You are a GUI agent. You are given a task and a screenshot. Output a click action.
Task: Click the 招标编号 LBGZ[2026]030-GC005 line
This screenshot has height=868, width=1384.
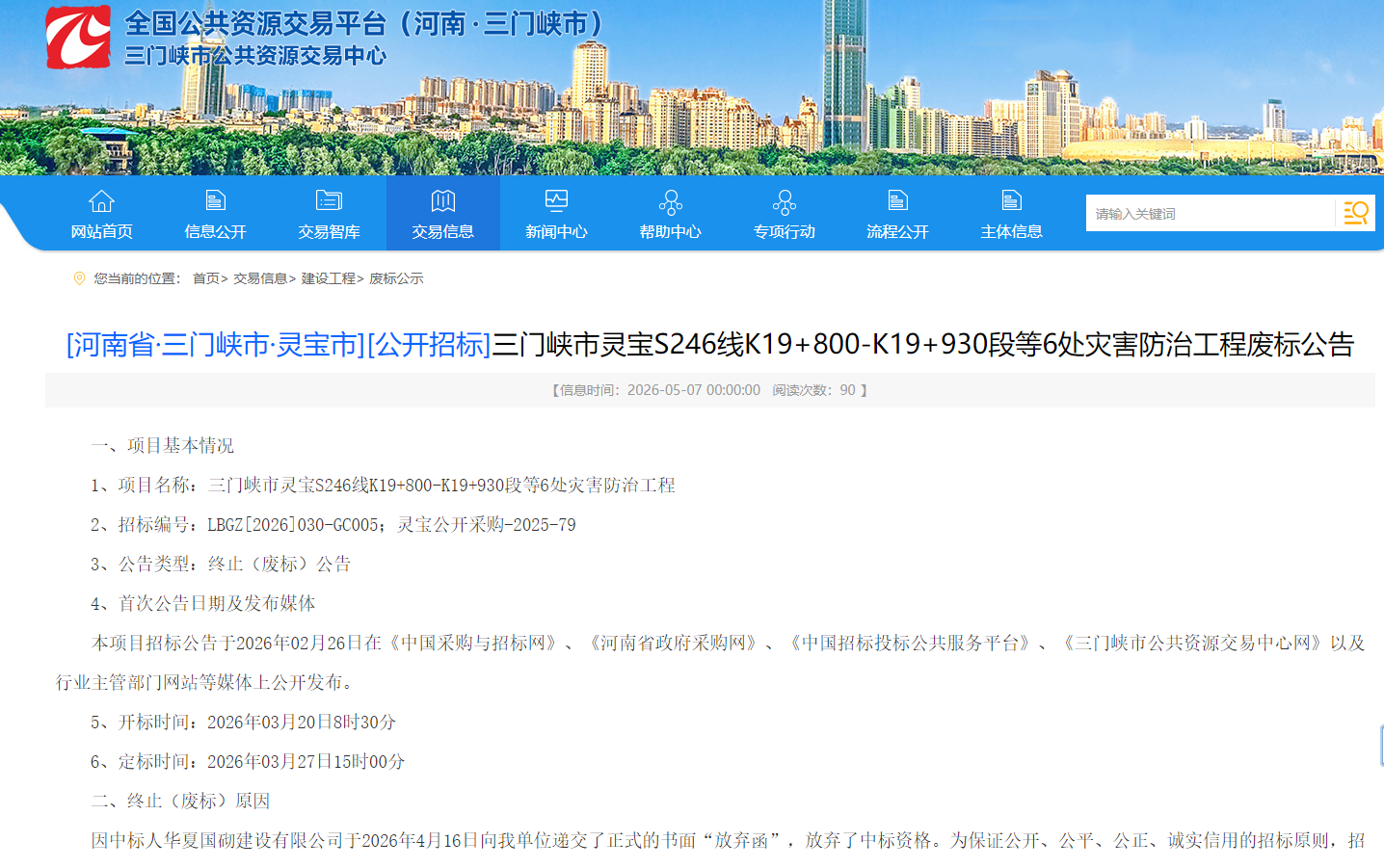(333, 524)
